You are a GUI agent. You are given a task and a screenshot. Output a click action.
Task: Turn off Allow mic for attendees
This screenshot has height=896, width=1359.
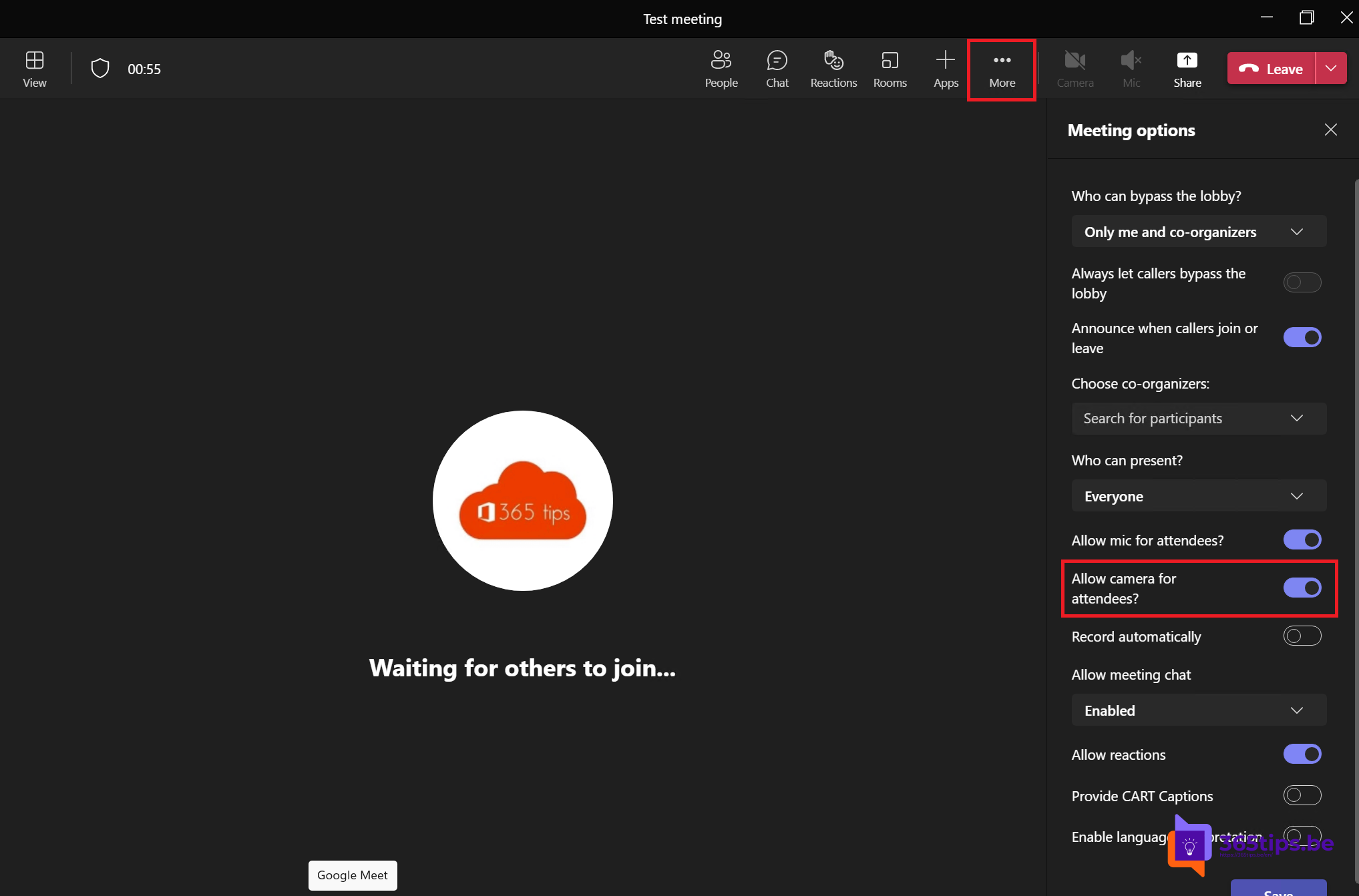(1302, 539)
